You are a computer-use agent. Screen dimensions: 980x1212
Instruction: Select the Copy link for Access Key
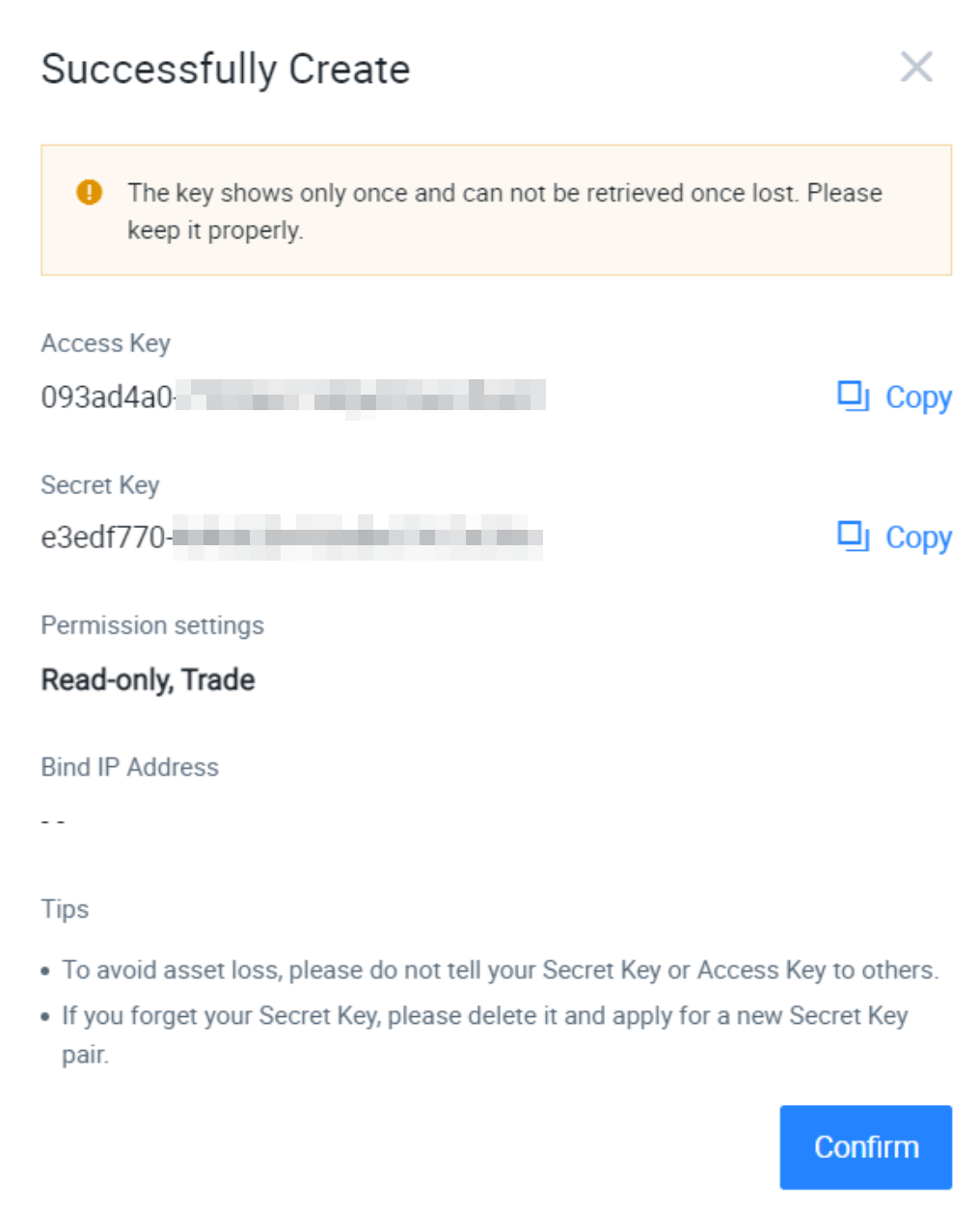click(x=918, y=398)
